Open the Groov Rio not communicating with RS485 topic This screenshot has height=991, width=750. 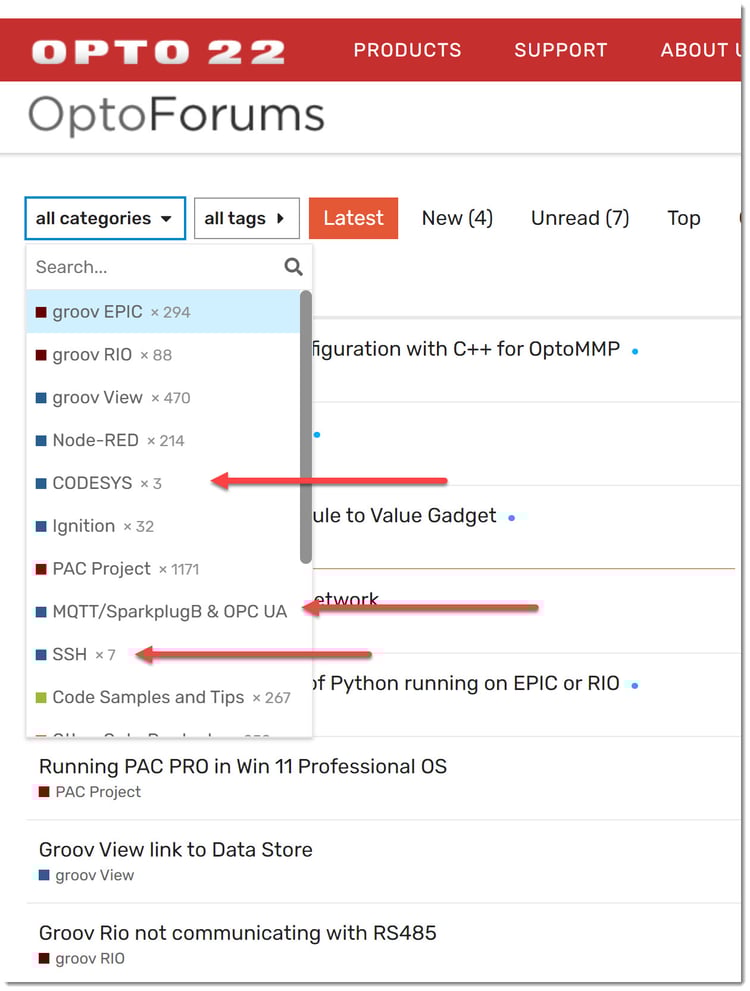pos(237,932)
